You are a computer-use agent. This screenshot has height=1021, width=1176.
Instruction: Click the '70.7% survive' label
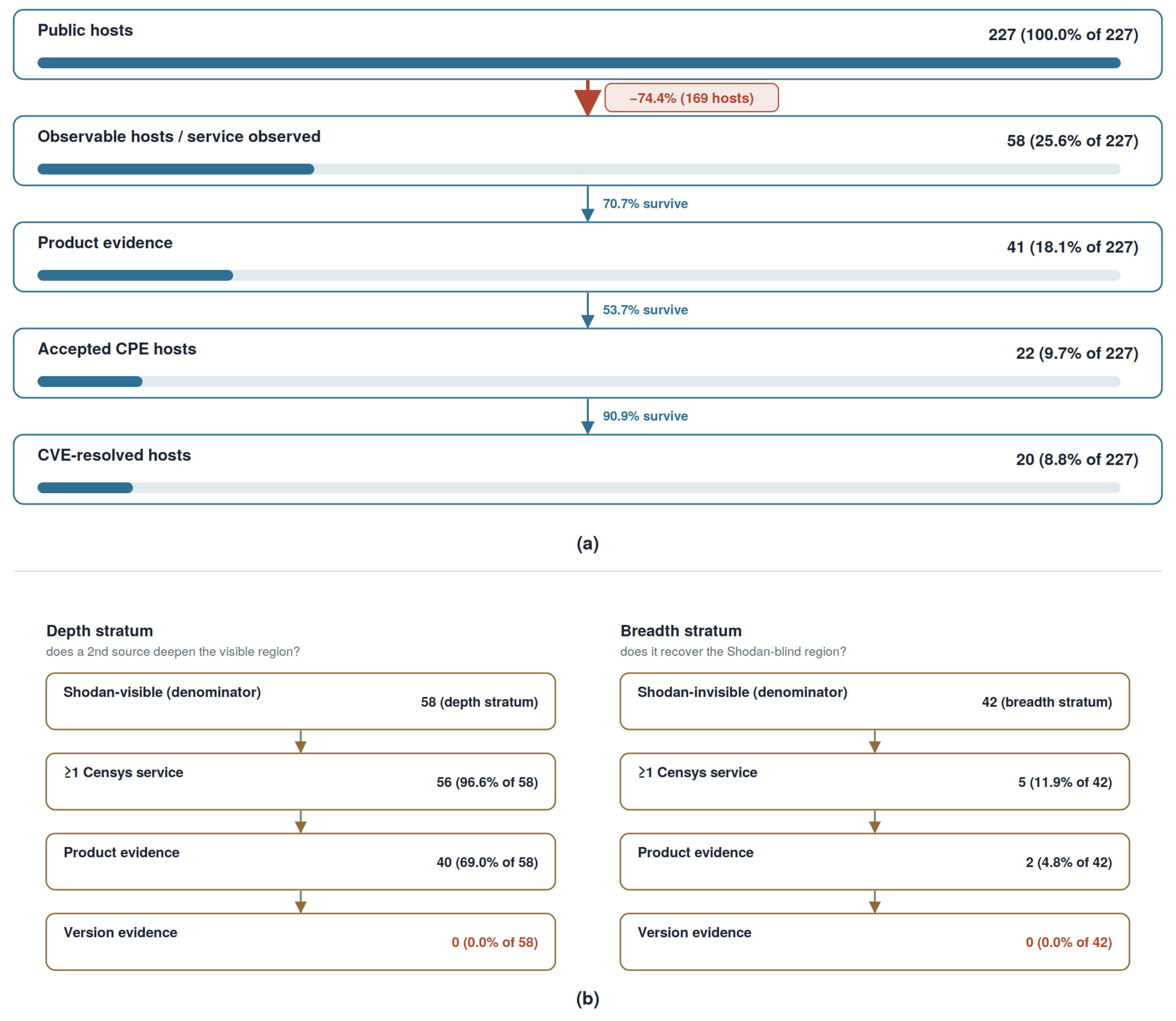(645, 204)
